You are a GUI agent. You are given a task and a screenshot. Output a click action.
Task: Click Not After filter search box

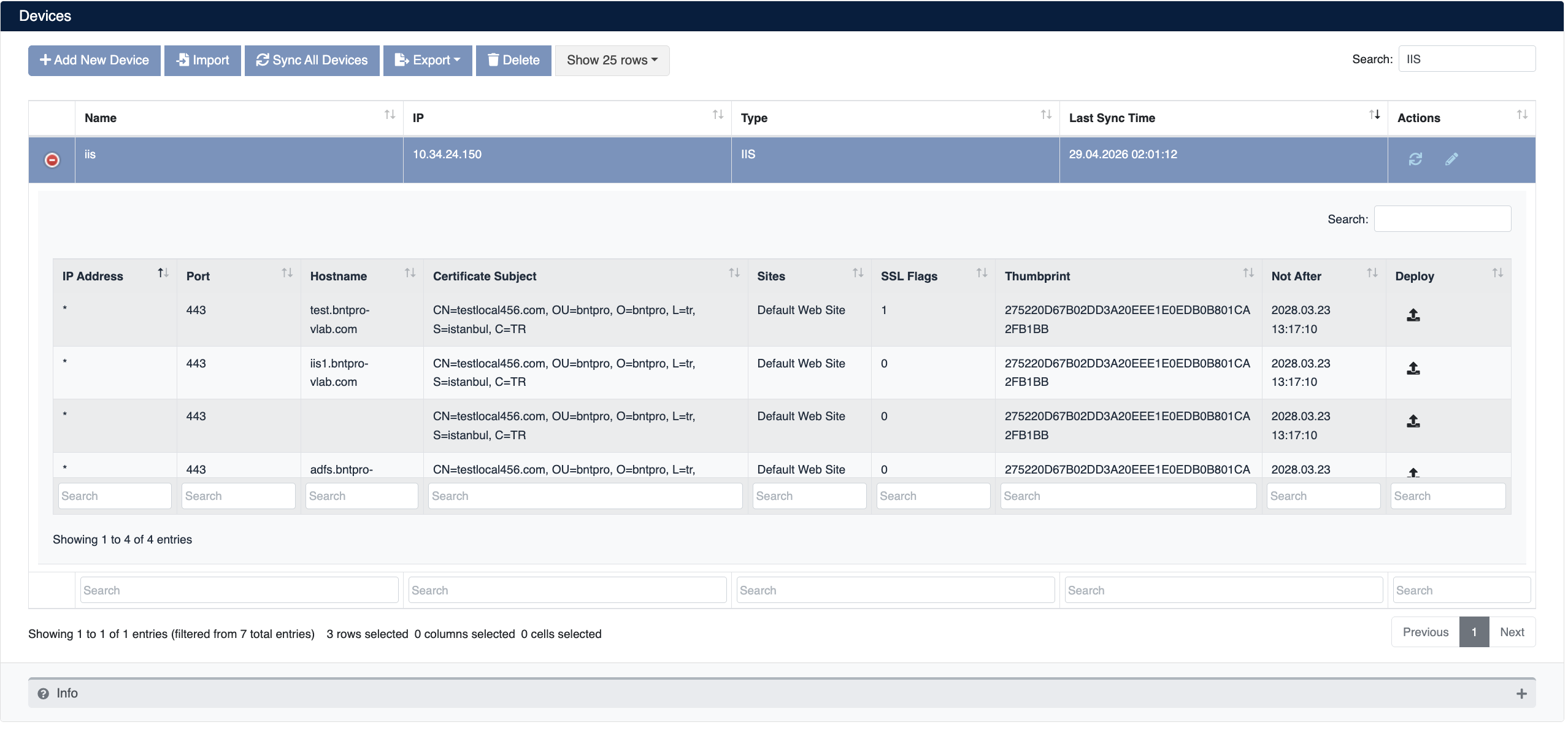point(1324,496)
